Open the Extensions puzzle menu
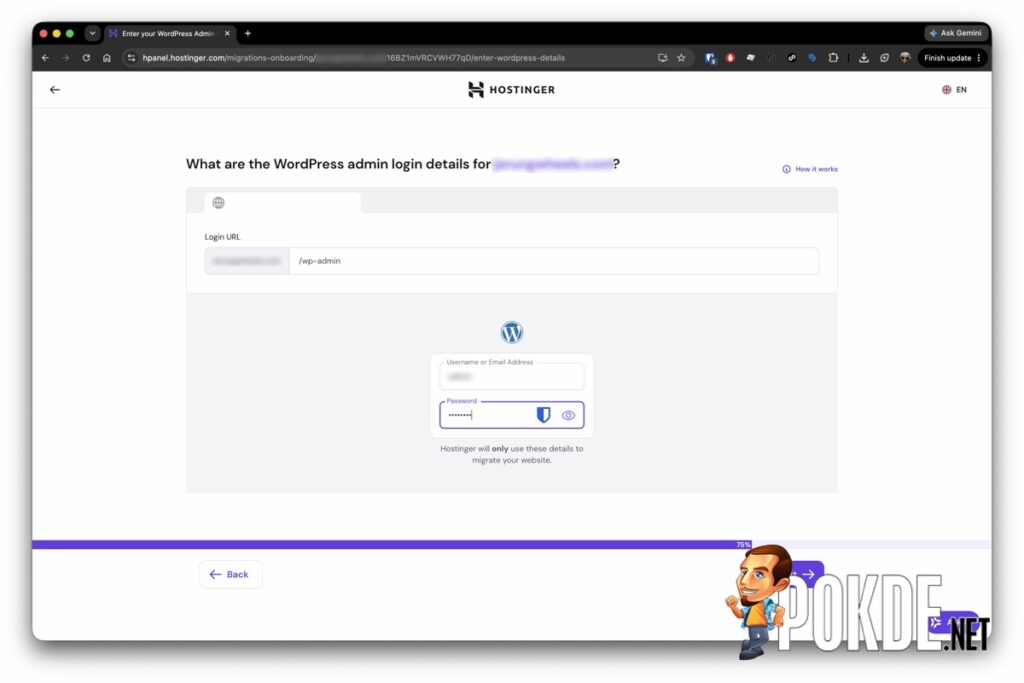This screenshot has width=1024, height=683. coord(833,57)
